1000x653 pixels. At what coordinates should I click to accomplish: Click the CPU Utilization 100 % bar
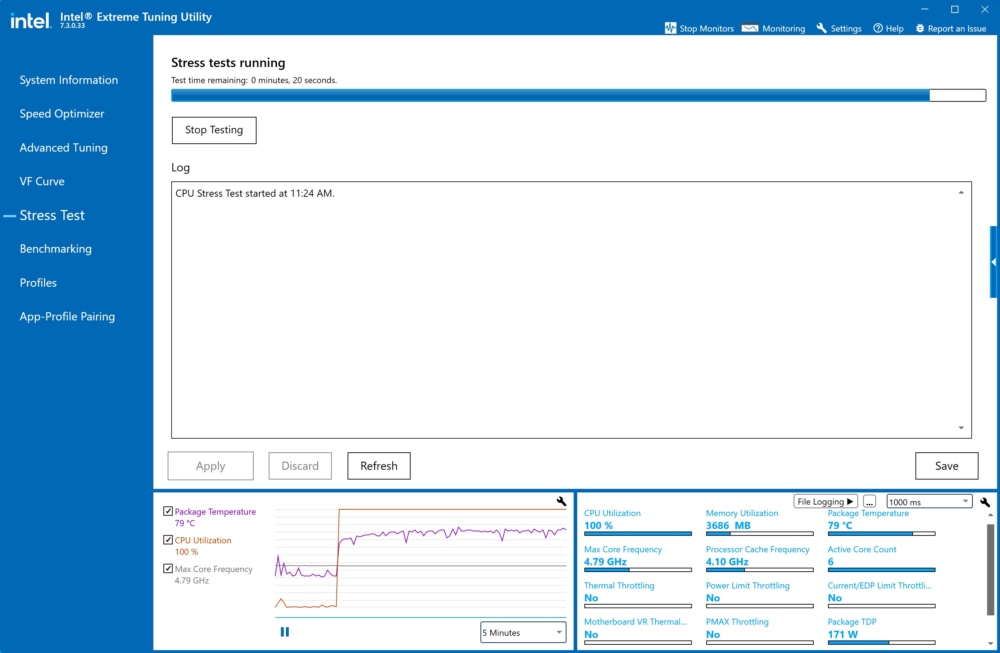(638, 534)
